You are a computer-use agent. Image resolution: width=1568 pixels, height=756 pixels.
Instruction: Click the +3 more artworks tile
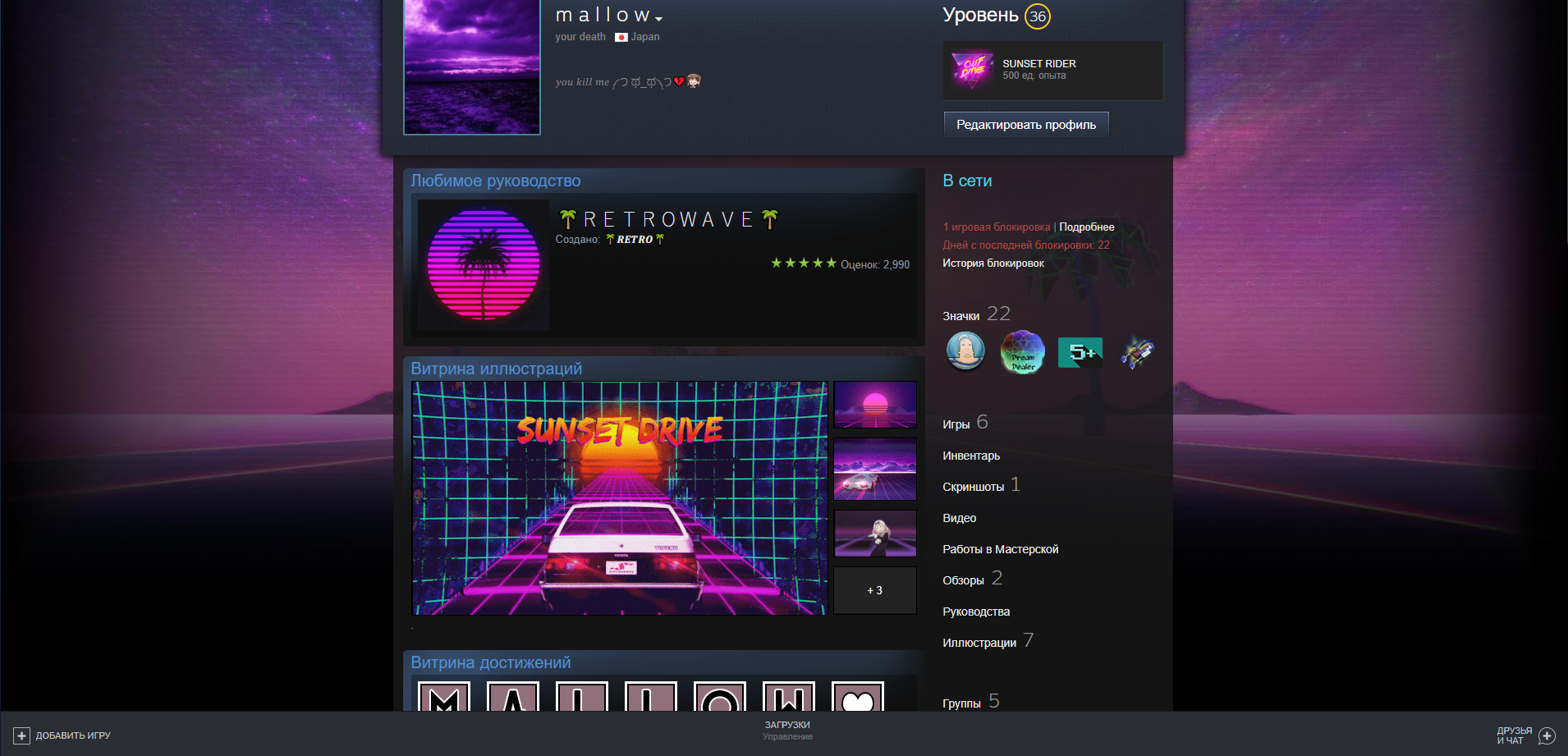[x=875, y=590]
